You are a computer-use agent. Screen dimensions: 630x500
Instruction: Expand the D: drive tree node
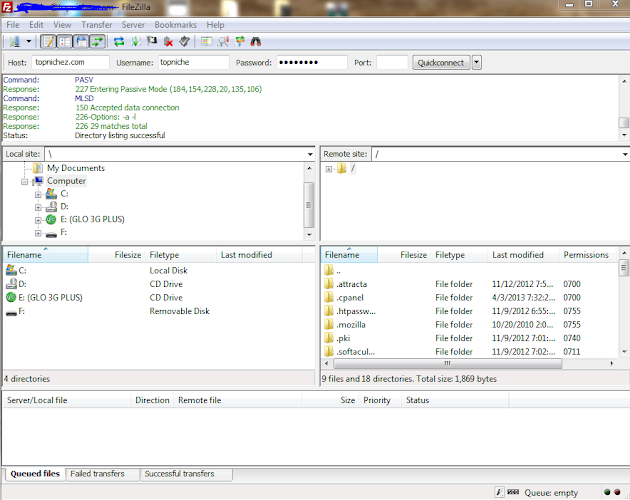(38, 207)
